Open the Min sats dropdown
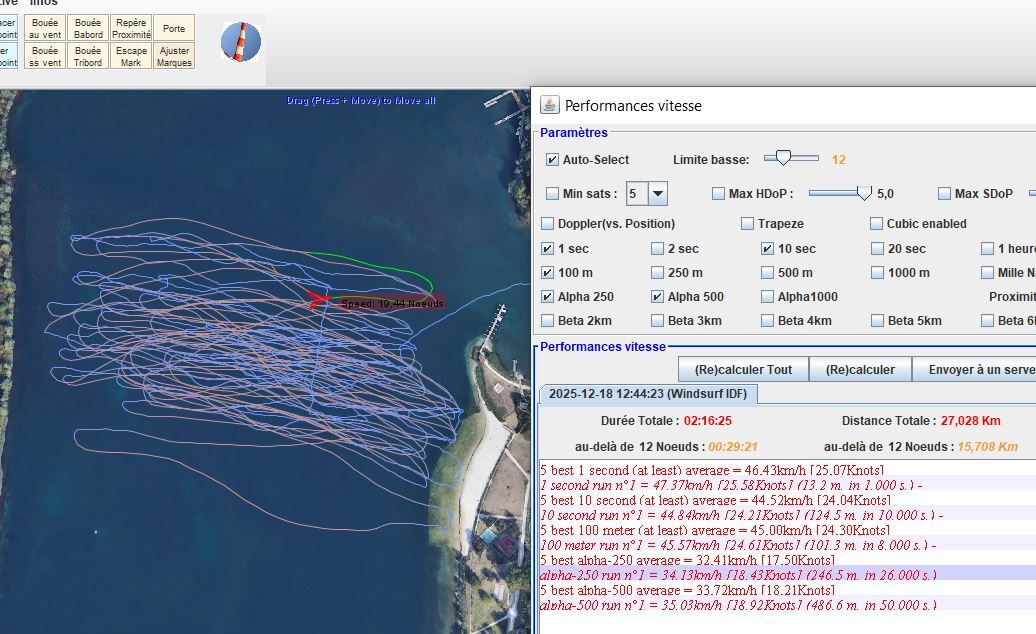Image resolution: width=1036 pixels, height=634 pixels. point(657,194)
